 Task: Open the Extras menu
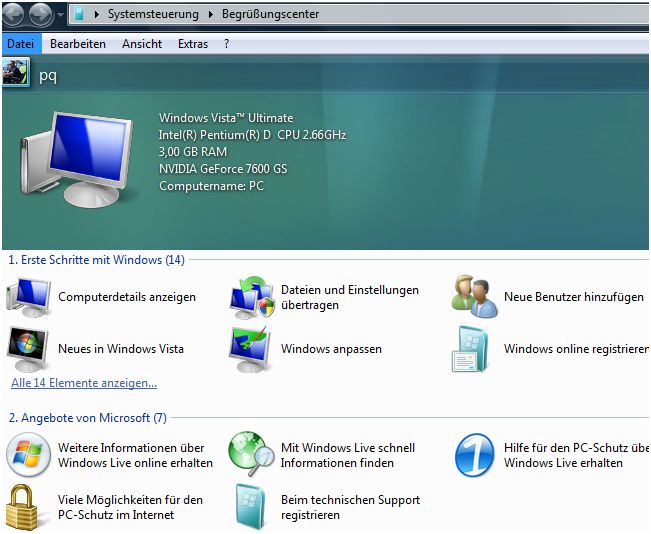tap(193, 44)
